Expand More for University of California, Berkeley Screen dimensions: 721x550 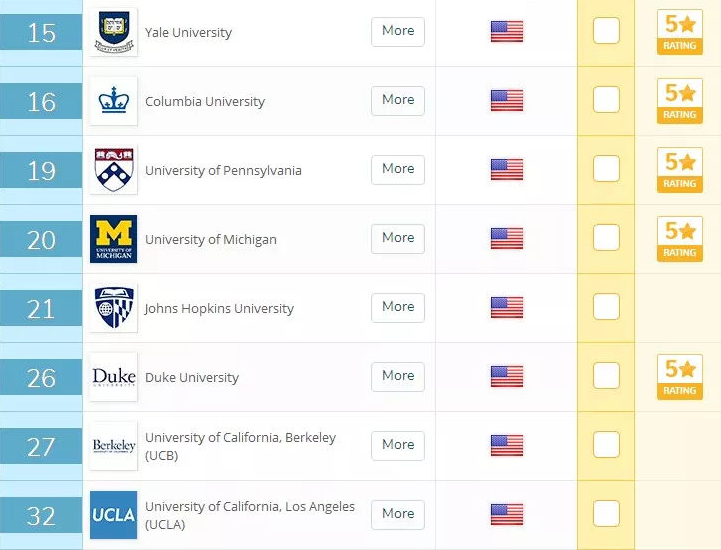[398, 446]
